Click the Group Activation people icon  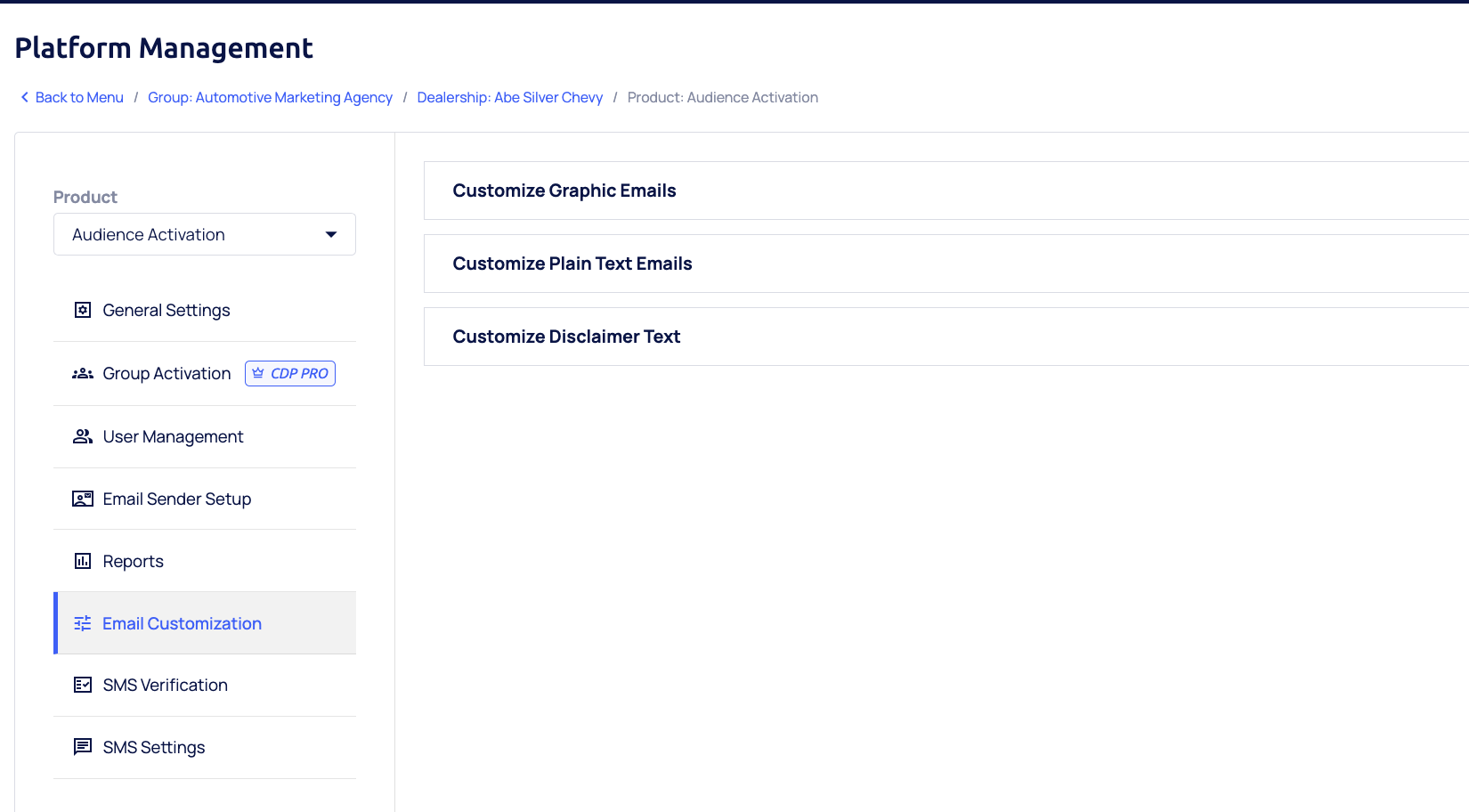pos(83,374)
